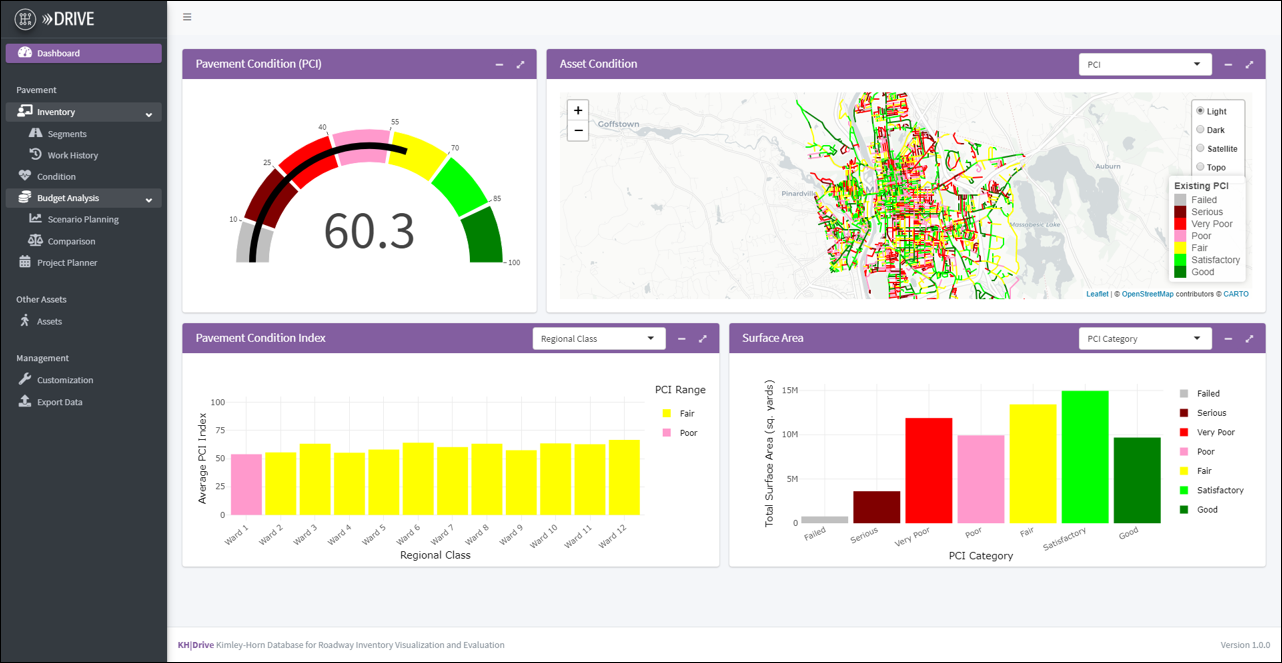Viewport: 1282px width, 663px height.
Task: Click the Segments road icon in sidebar
Action: pos(36,133)
